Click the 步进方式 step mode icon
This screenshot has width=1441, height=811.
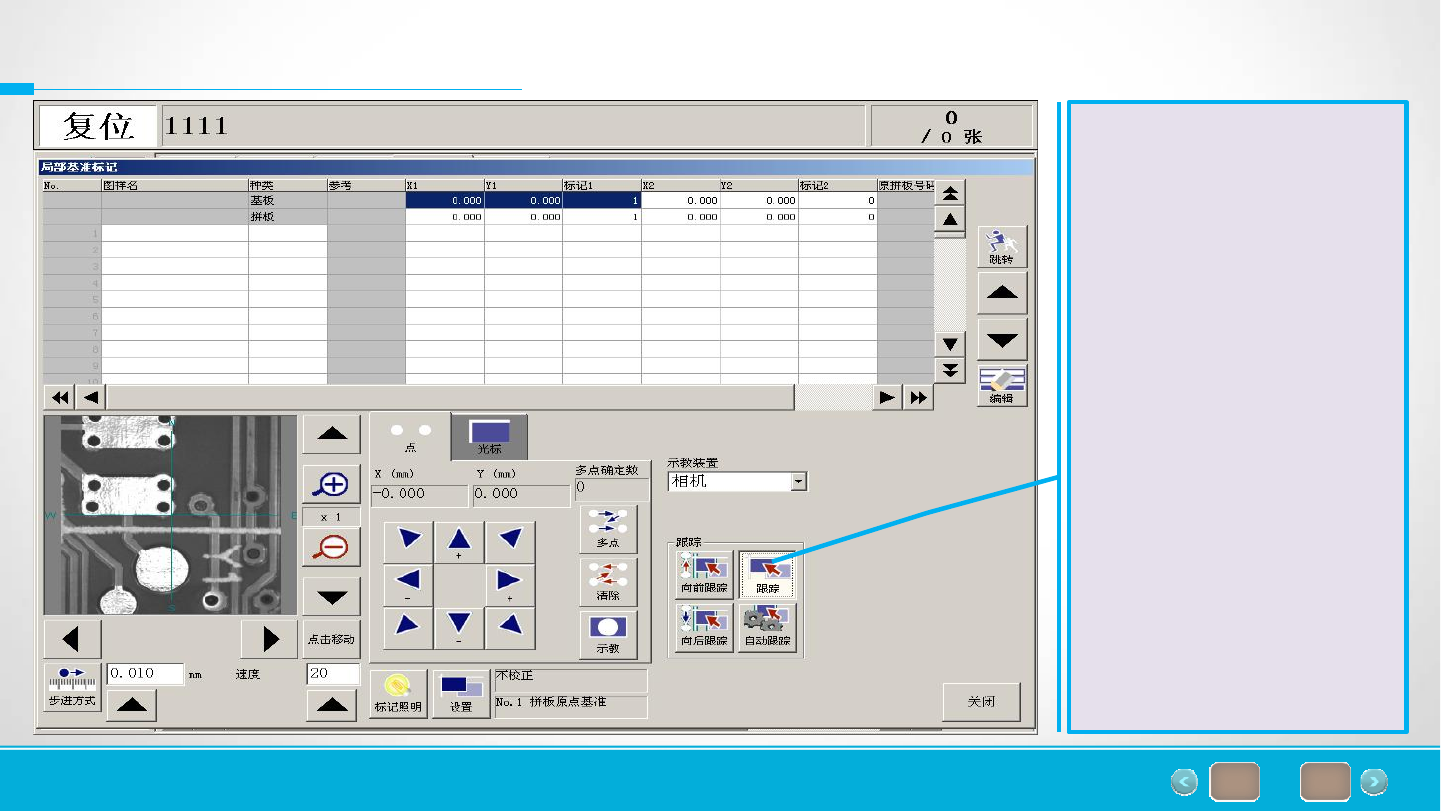tap(72, 686)
